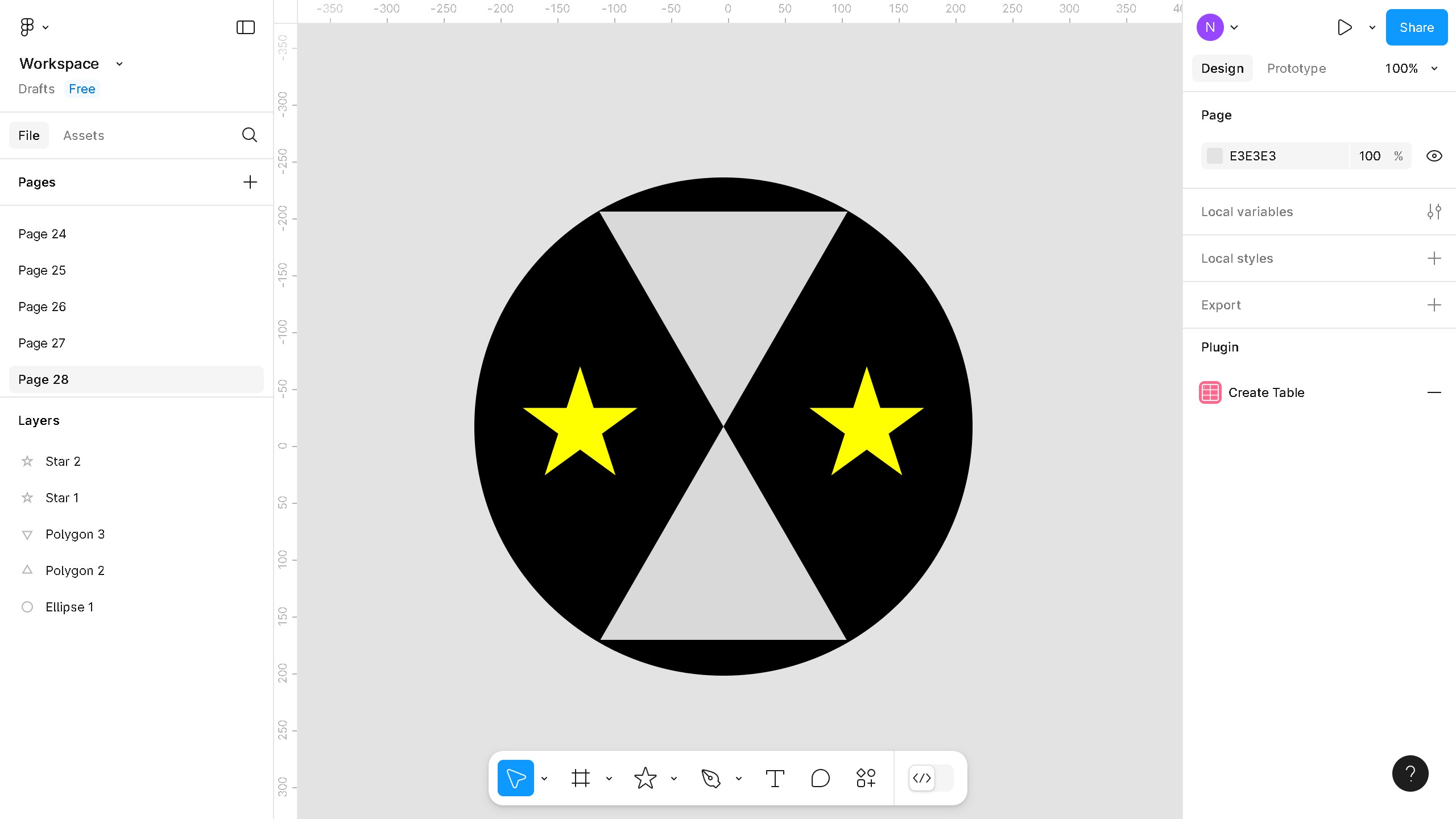The width and height of the screenshot is (1456, 819).
Task: Click the Share button
Action: pos(1416,27)
